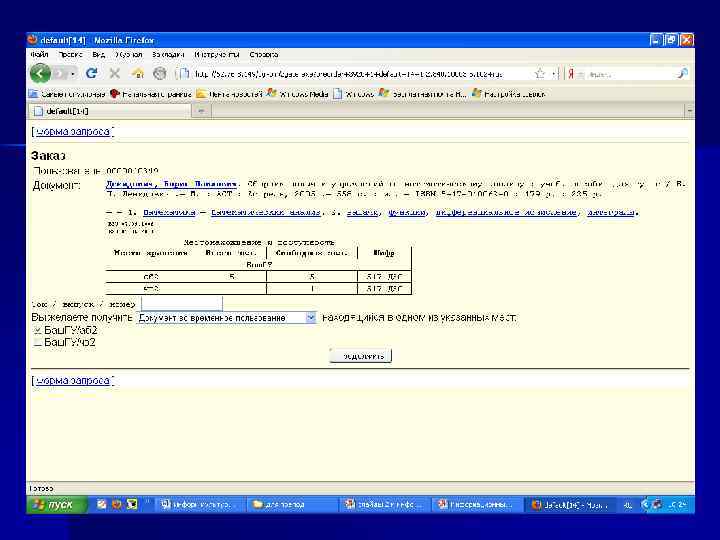Viewport: 720px width, 540px height.
Task: Open the Справка menu
Action: pos(264,54)
